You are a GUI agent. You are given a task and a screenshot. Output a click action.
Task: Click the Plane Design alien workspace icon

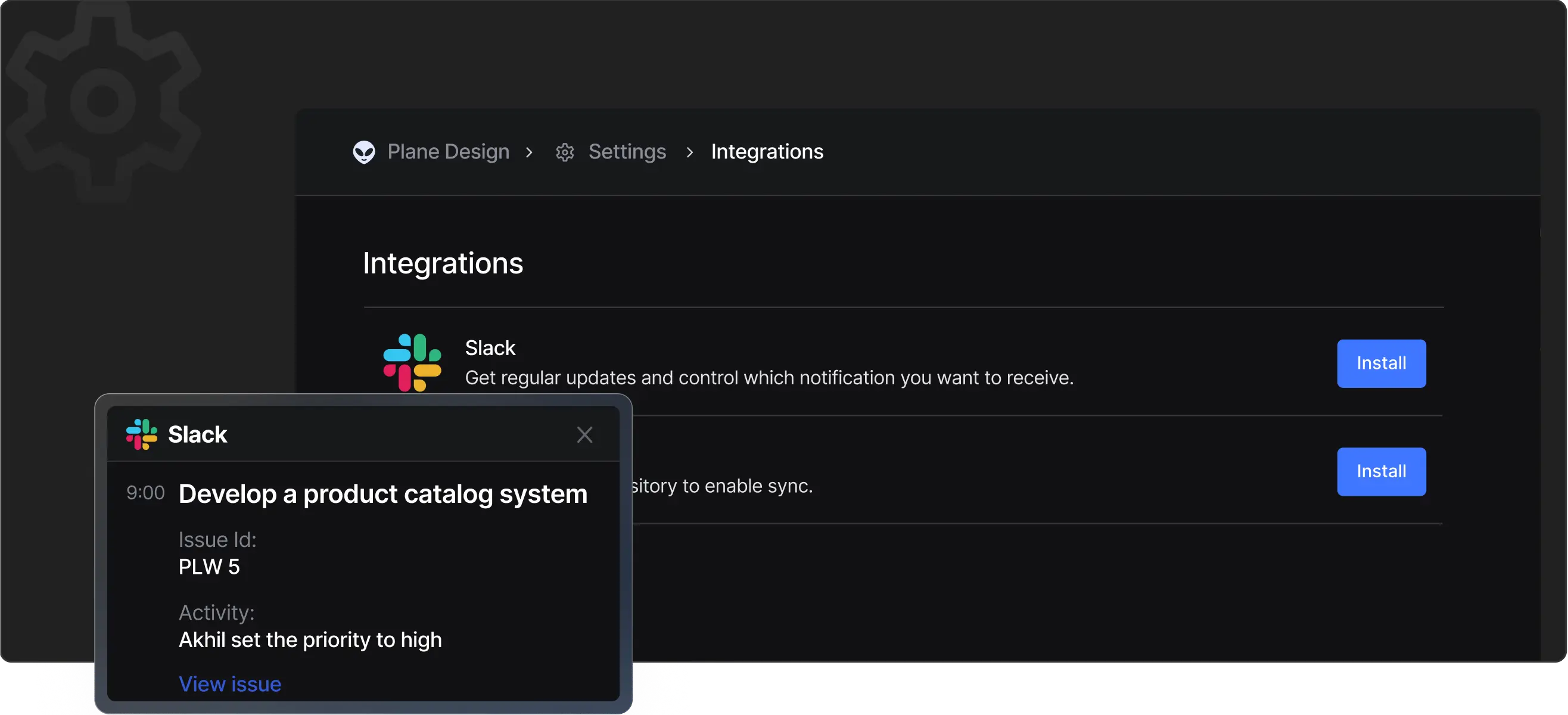(x=364, y=152)
